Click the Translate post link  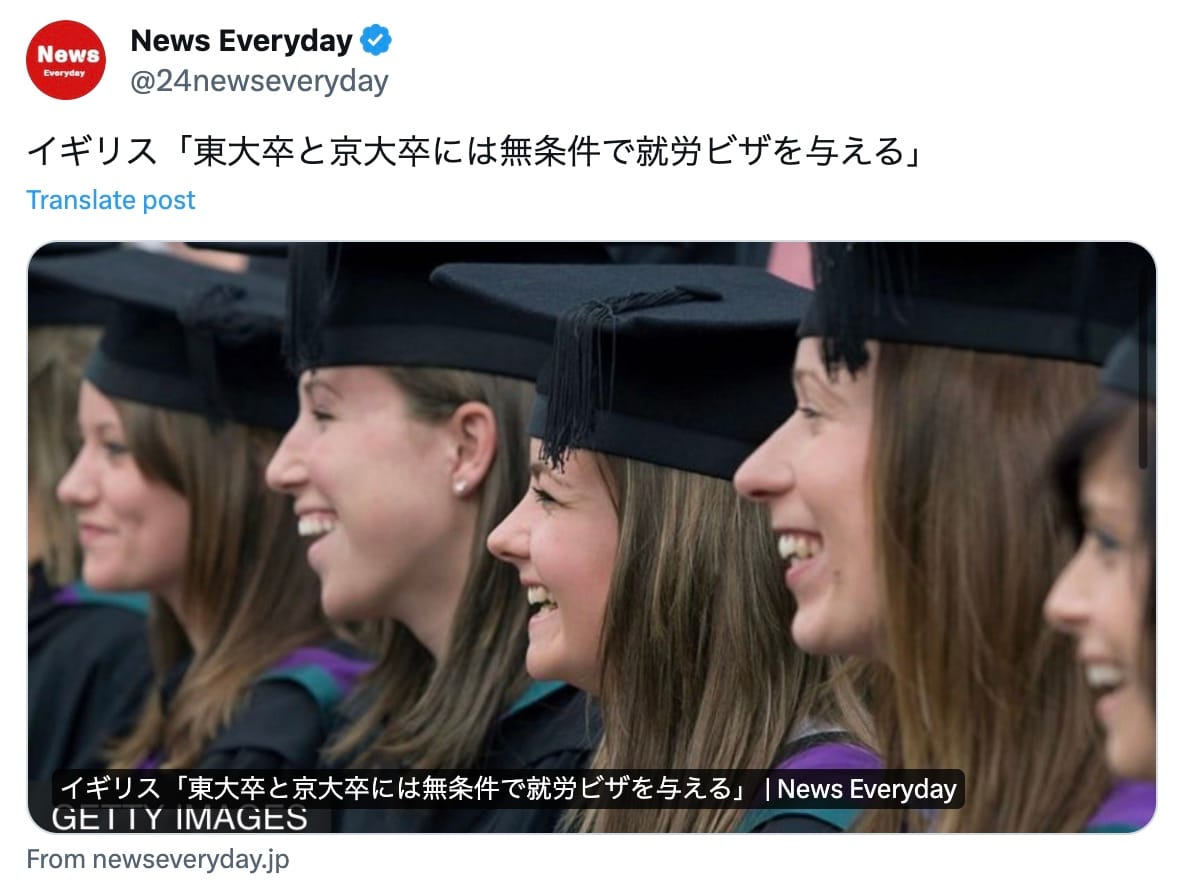click(x=111, y=200)
